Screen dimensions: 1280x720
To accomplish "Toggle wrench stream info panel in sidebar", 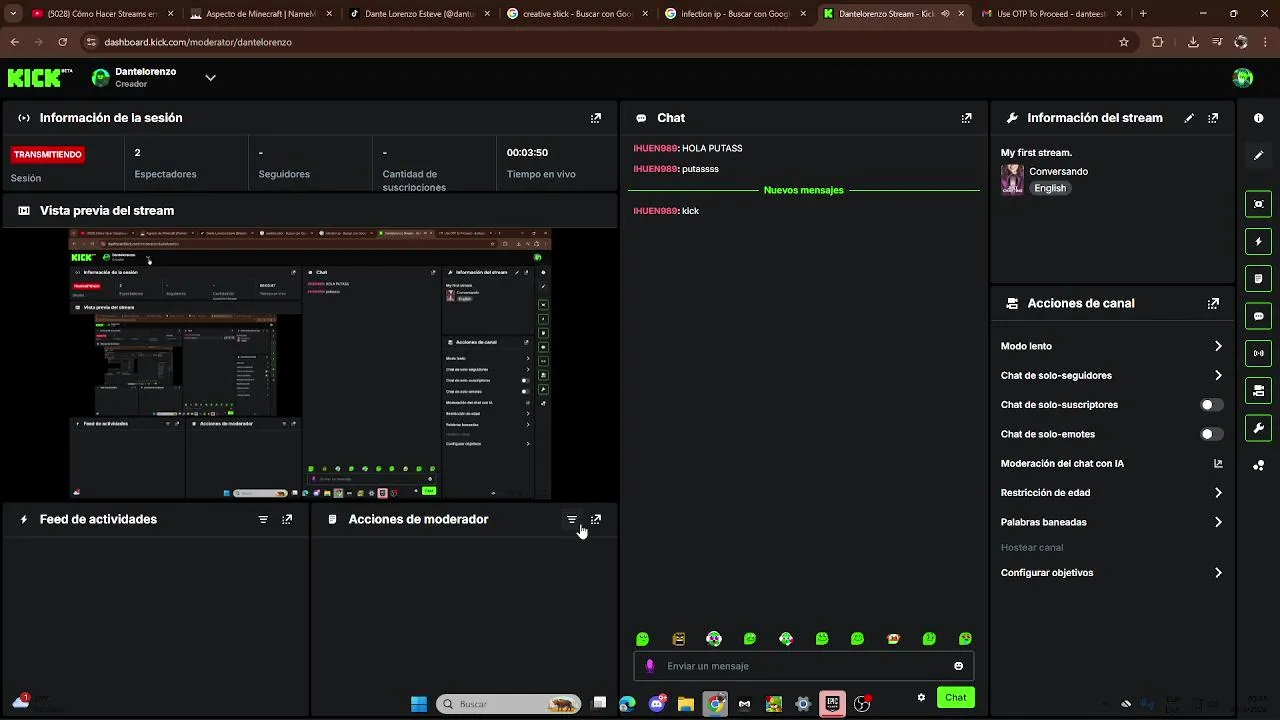I will pyautogui.click(x=1259, y=428).
